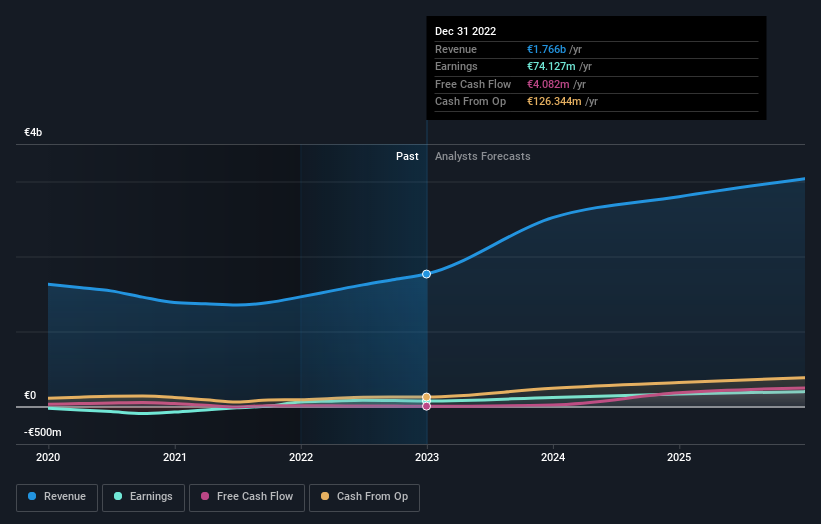
Task: Select the Free Cash Flow marker at 2023
Action: coord(427,406)
